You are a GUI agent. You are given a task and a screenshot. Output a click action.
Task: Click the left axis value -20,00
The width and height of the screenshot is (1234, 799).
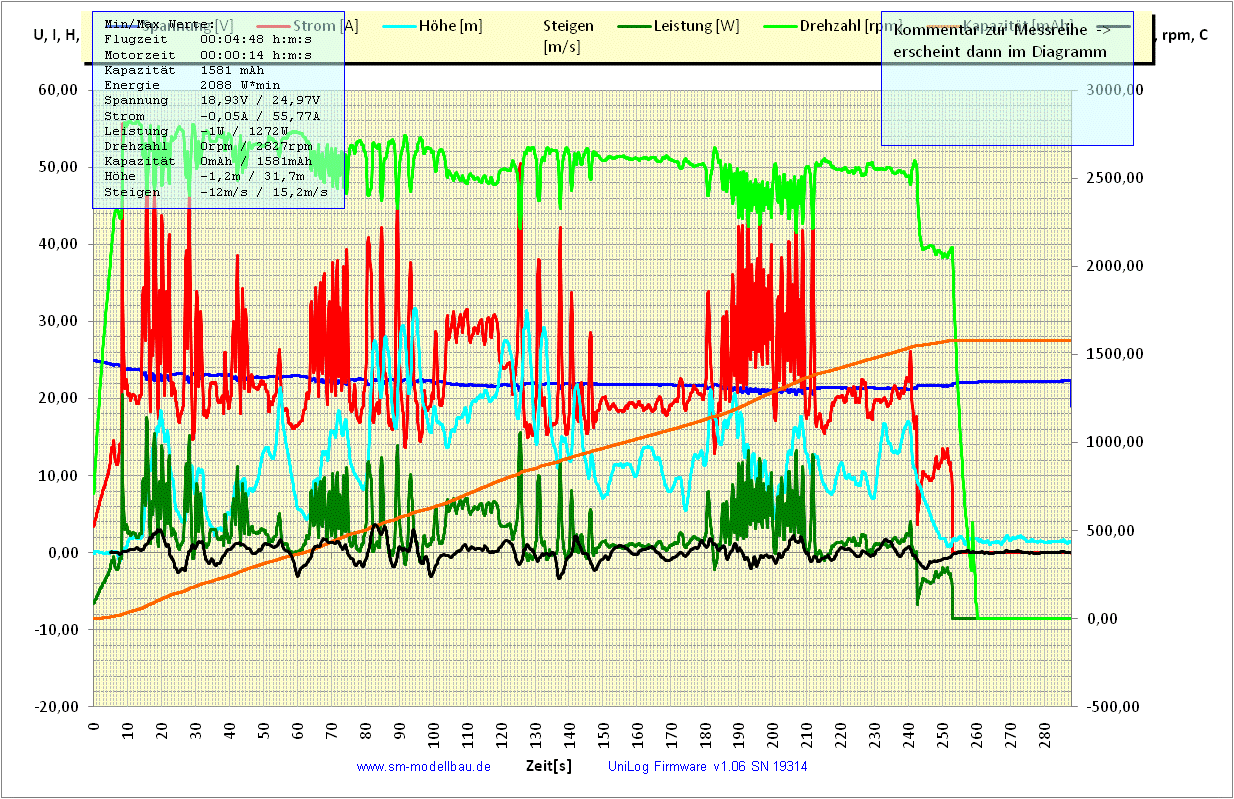coord(56,706)
